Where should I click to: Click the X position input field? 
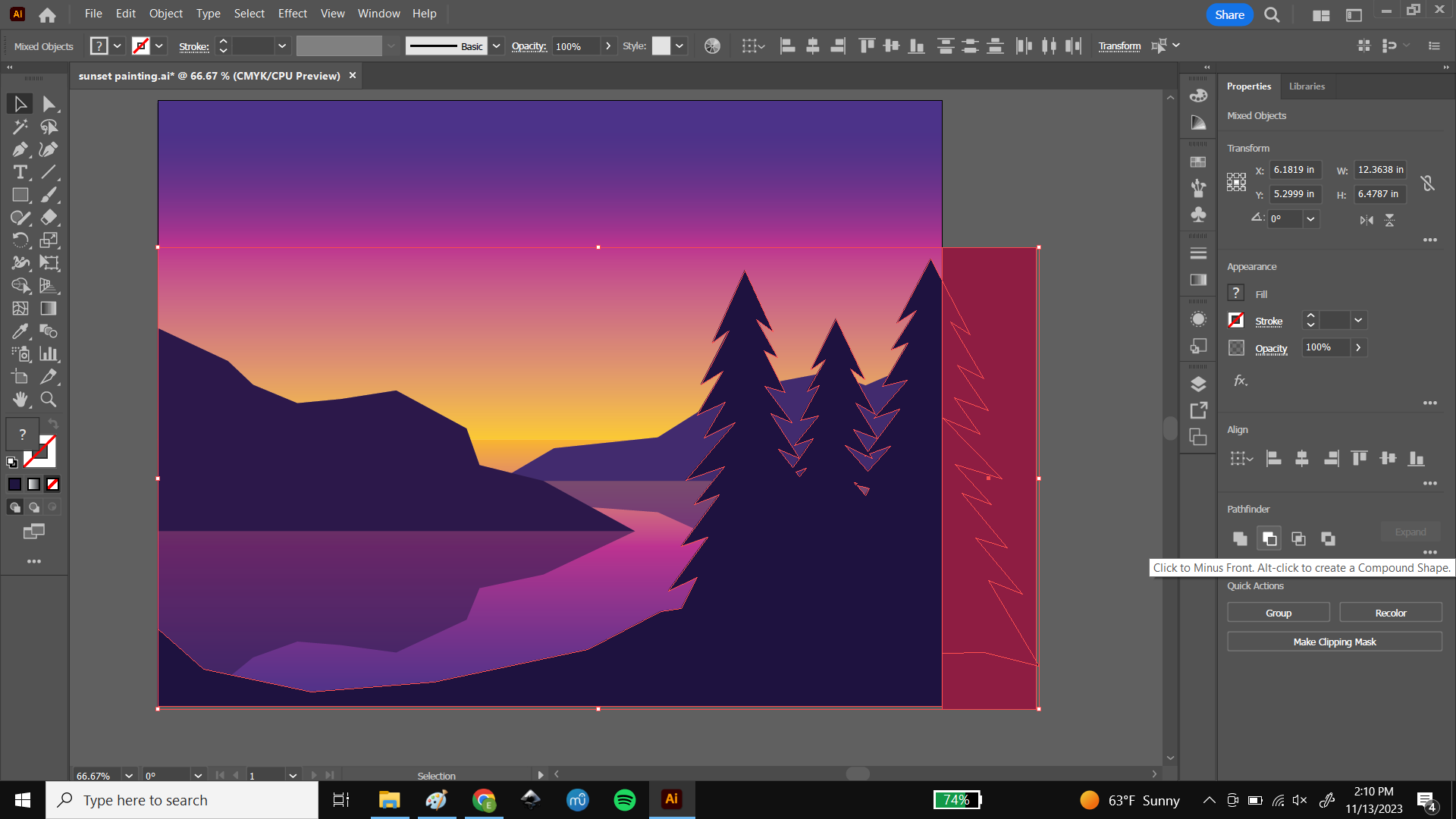(1294, 170)
